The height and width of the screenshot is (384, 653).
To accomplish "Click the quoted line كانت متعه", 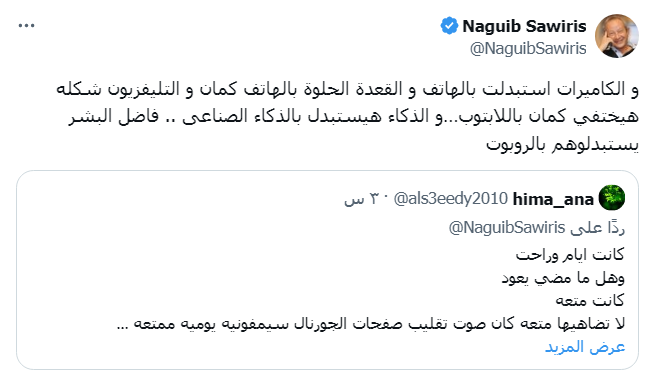I will click(590, 300).
